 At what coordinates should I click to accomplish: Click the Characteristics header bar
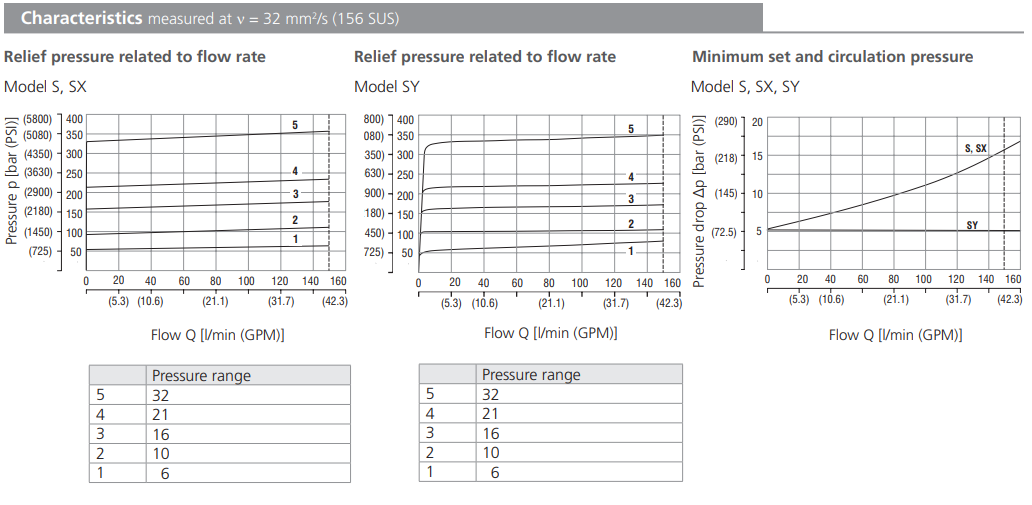point(380,18)
